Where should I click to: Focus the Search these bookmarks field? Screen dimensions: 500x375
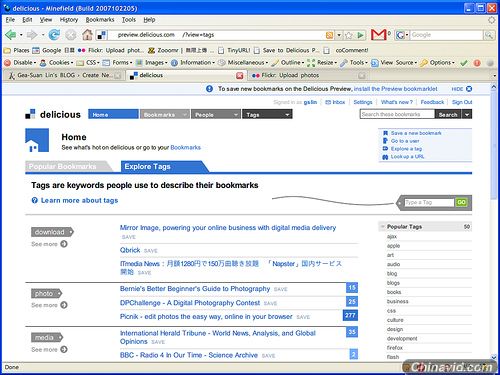tap(397, 114)
